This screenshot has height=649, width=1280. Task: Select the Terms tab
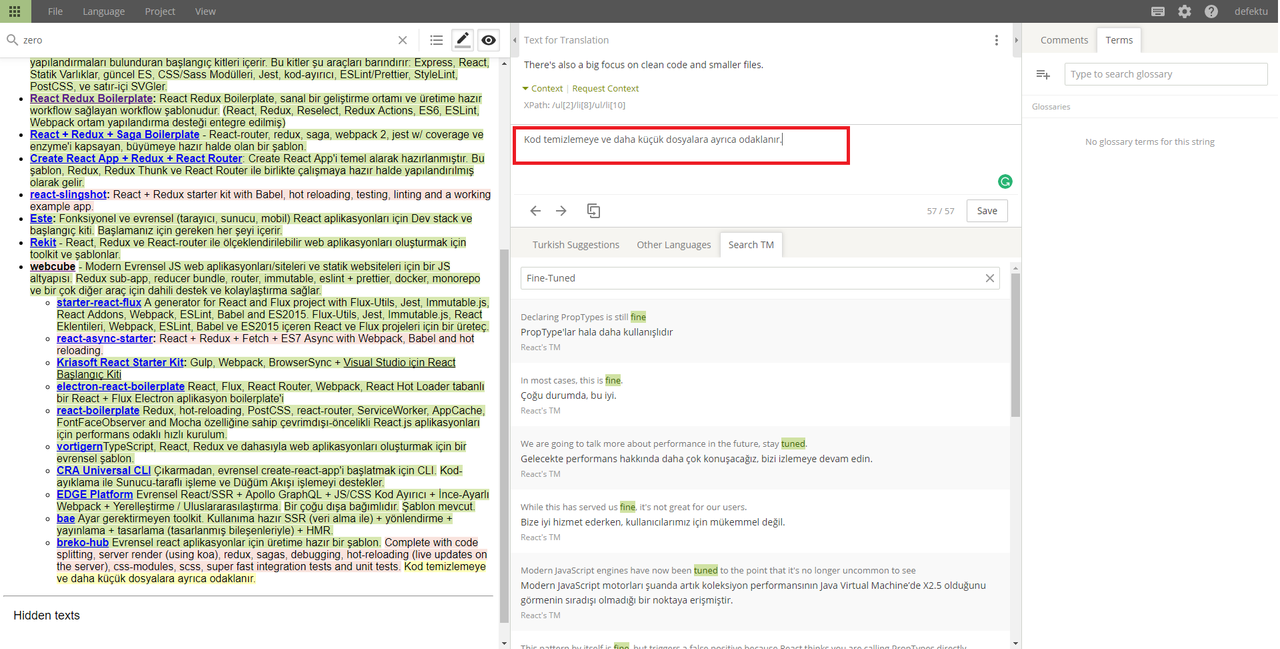click(1119, 40)
